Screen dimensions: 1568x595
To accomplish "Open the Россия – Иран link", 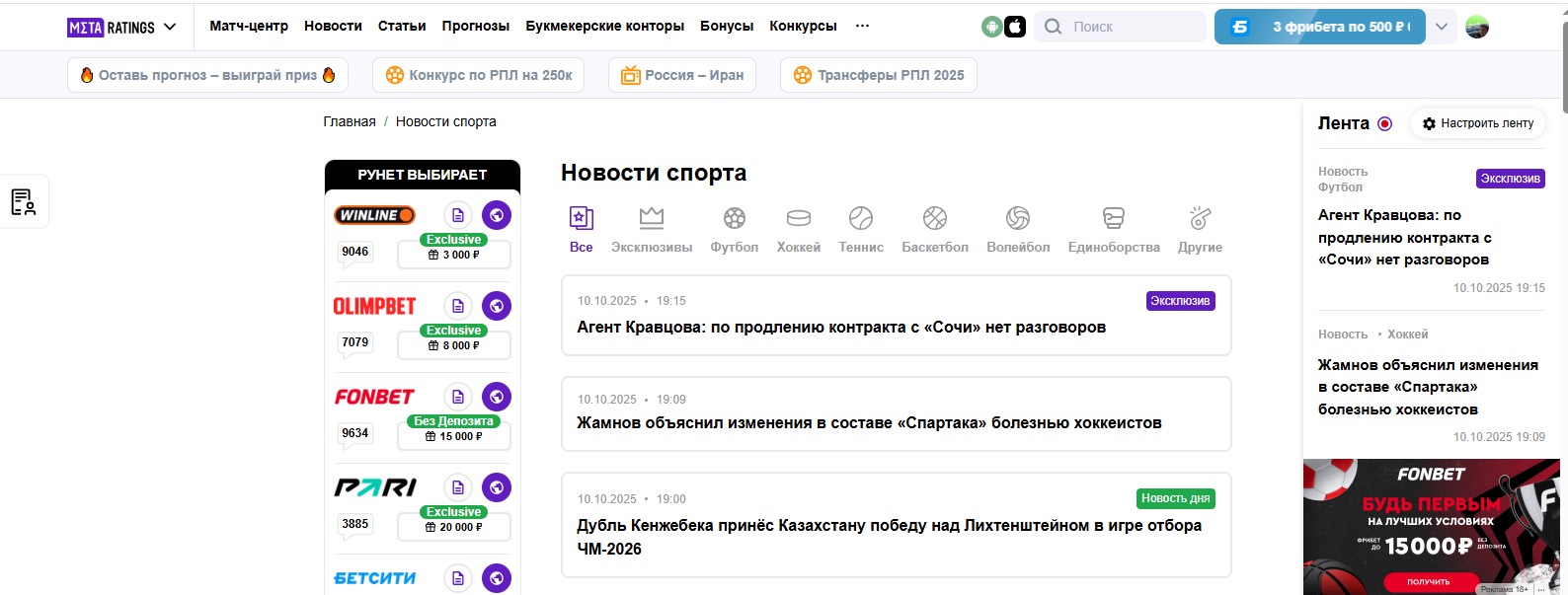I will click(x=682, y=75).
